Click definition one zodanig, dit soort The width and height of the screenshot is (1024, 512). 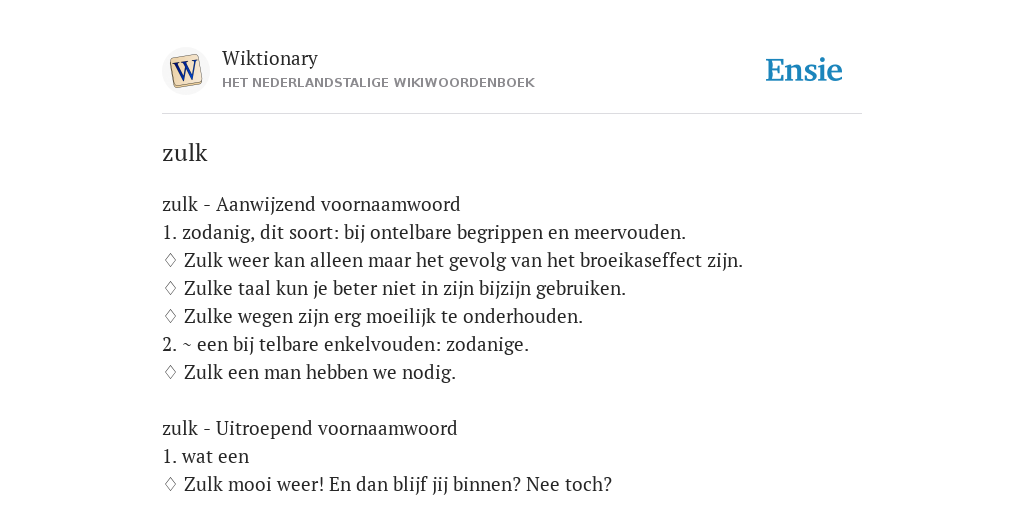[x=424, y=232]
